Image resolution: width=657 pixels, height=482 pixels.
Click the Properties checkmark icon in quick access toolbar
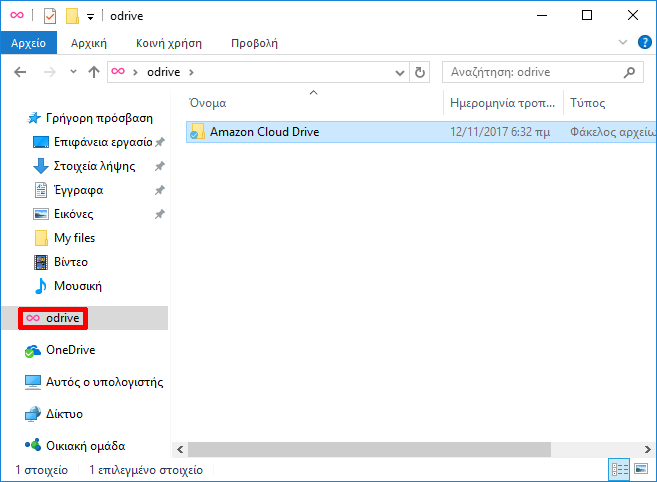[50, 16]
